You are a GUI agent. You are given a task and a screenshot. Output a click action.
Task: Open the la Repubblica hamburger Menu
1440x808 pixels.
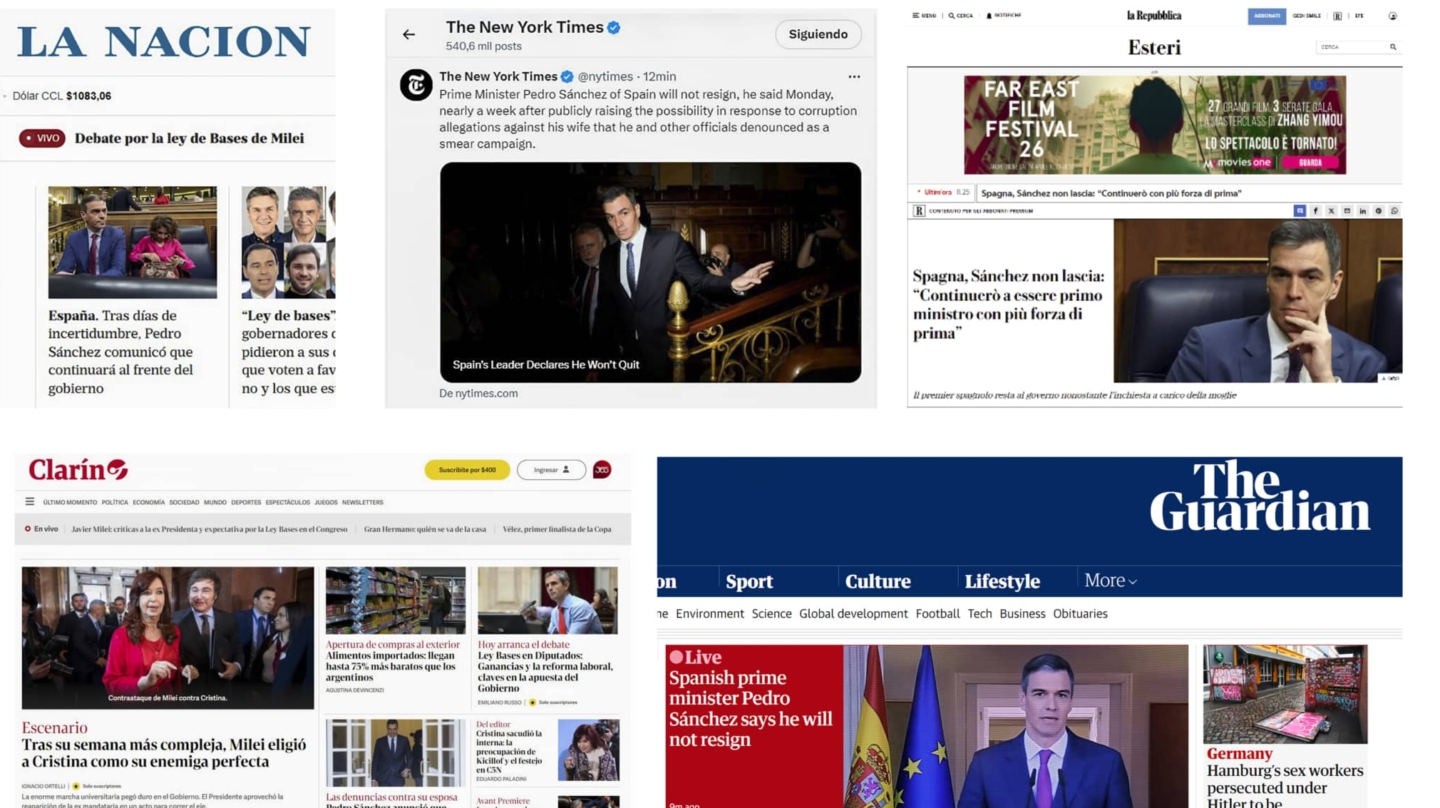click(x=924, y=16)
